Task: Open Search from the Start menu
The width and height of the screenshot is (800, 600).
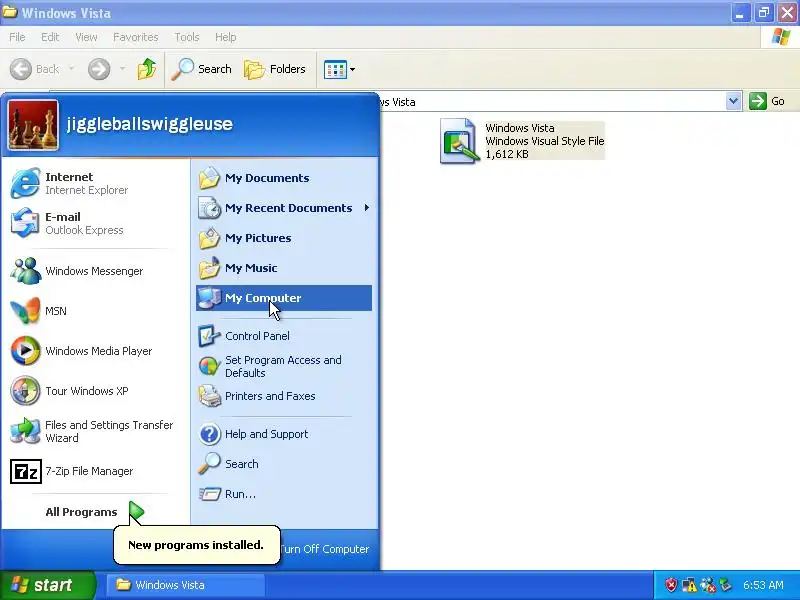Action: [x=284, y=464]
